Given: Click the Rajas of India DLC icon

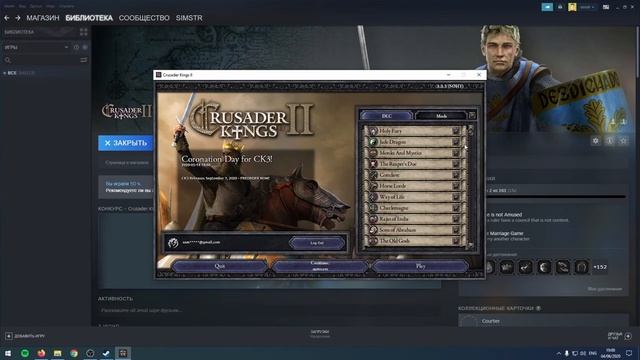Looking at the screenshot, I should click(373, 219).
